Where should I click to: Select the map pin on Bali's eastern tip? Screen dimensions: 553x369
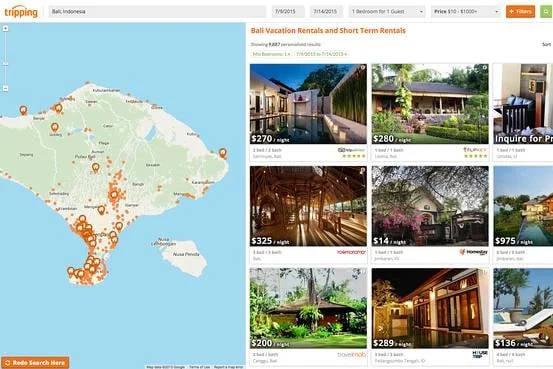(223, 153)
